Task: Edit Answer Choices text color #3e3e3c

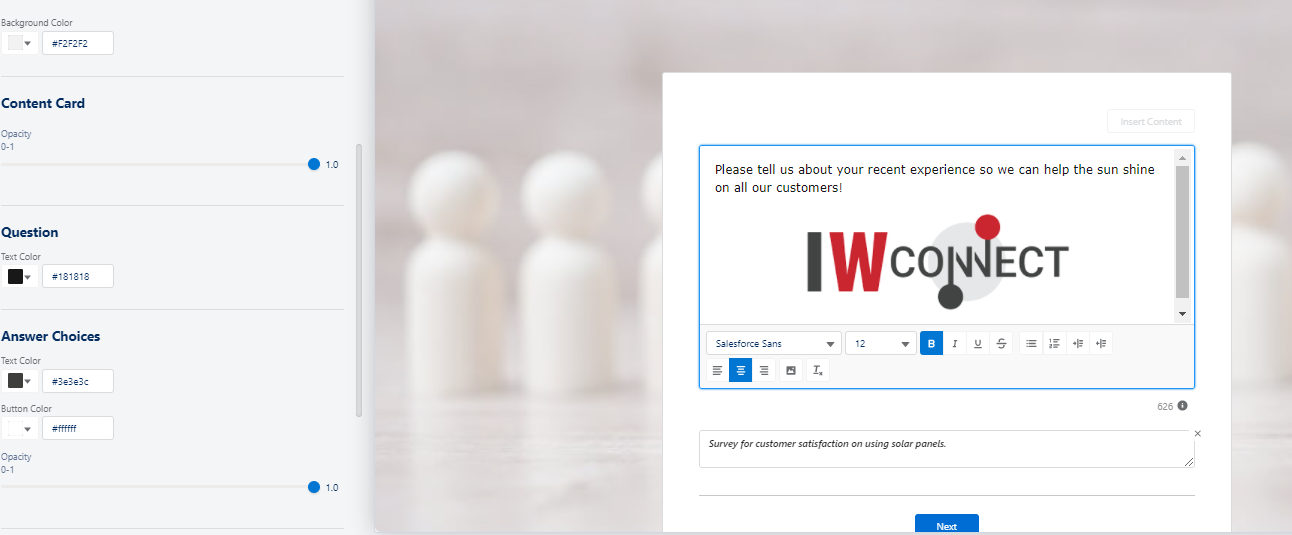Action: 78,381
